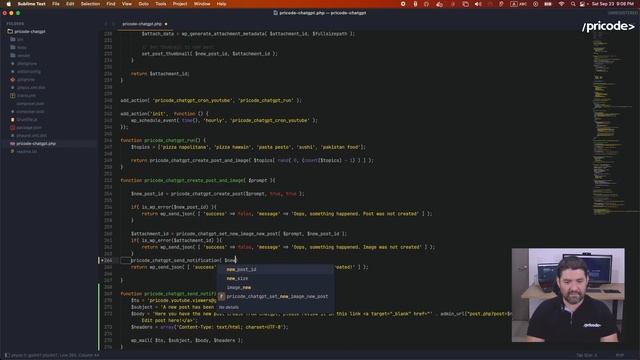
Task: Open the Tools menu
Action: coord(161,4)
